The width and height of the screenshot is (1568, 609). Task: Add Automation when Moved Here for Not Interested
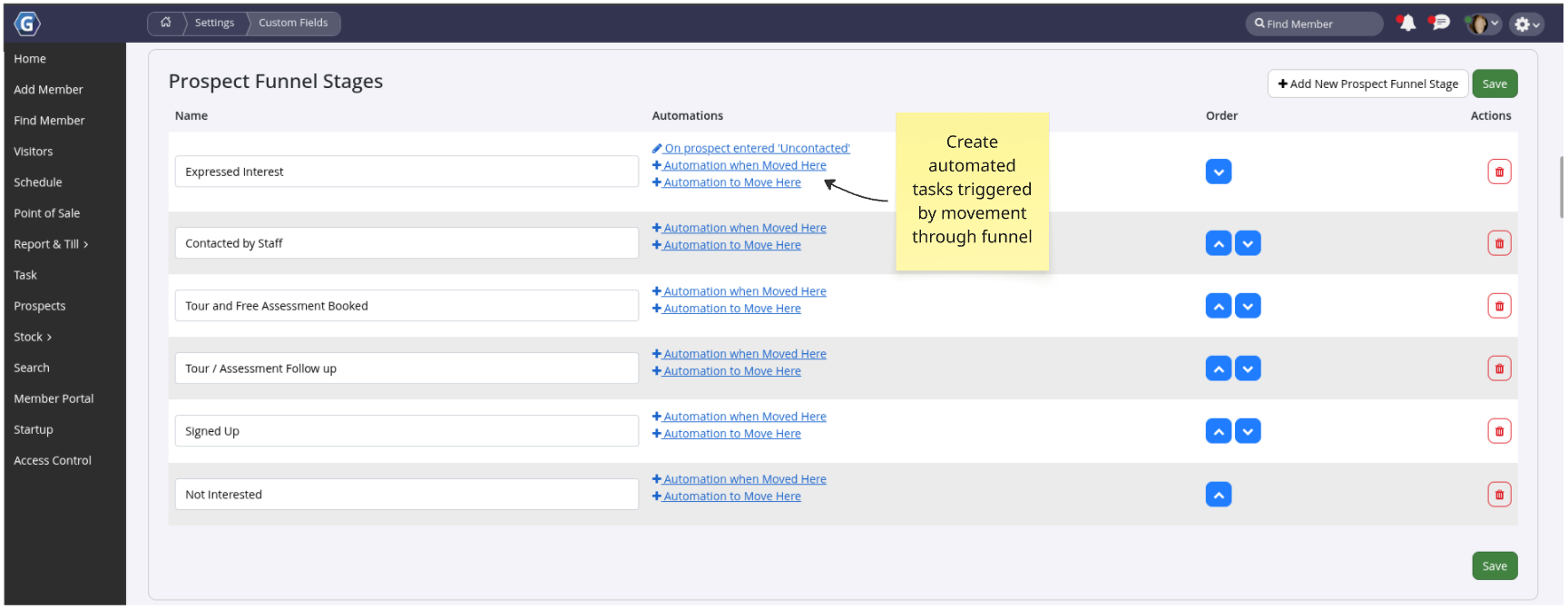click(740, 479)
